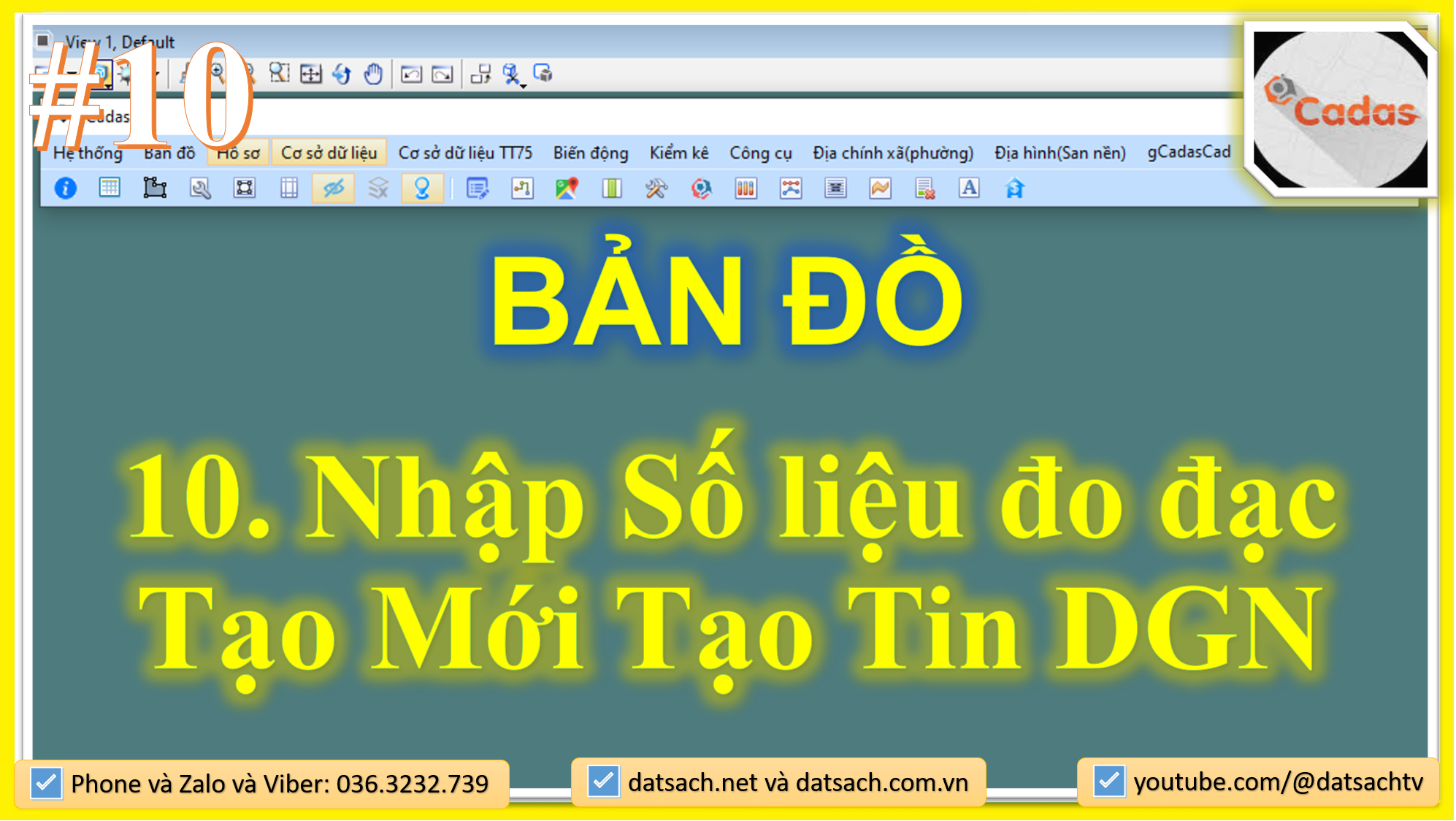This screenshot has width=1456, height=821.
Task: Select the polygon drawing icon
Action: click(x=153, y=188)
